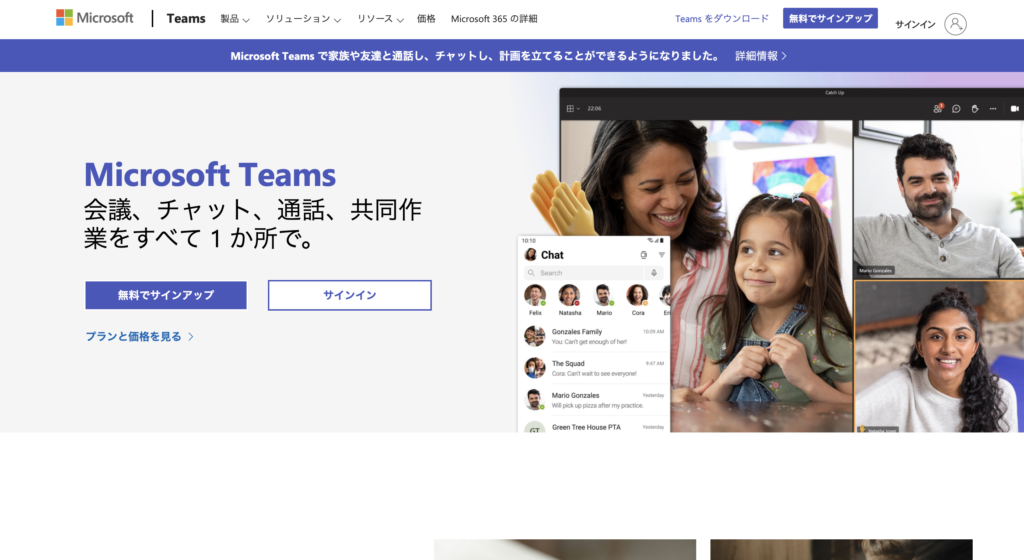Click the new chat icon beside Chat title
The height and width of the screenshot is (560, 1024).
click(643, 255)
